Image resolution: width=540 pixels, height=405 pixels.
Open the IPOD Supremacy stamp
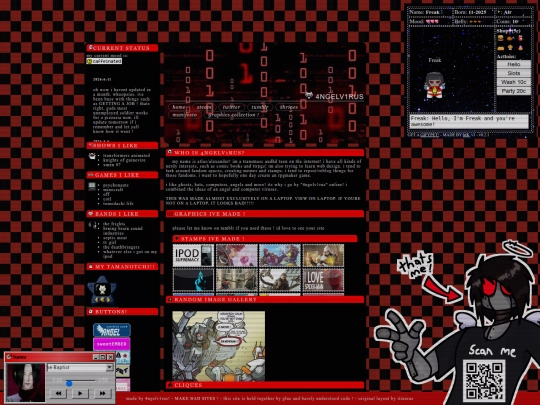tap(193, 256)
